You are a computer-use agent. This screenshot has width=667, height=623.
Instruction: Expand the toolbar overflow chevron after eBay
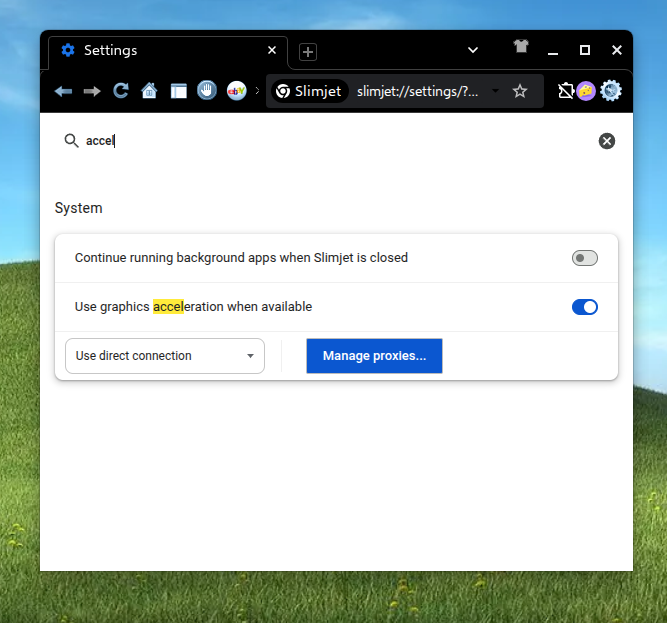(x=258, y=91)
